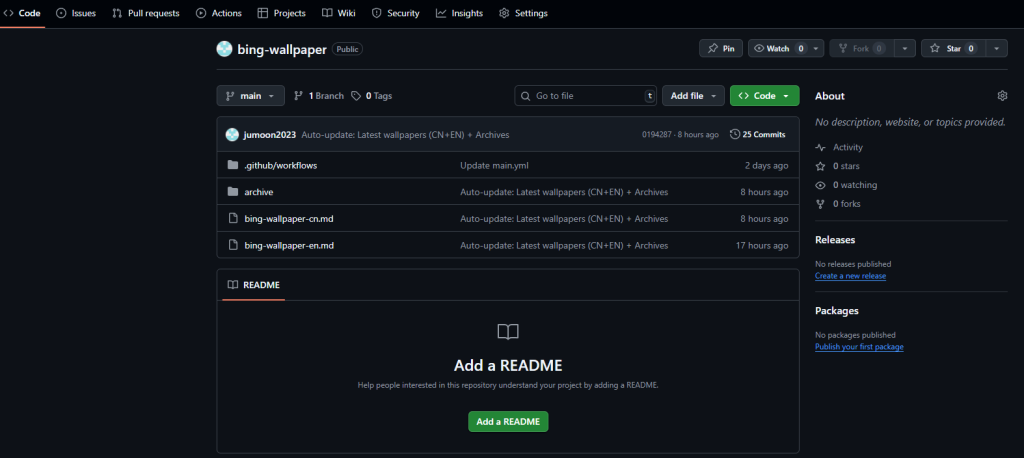The height and width of the screenshot is (458, 1024).
Task: Expand the Add file dropdown
Action: (x=693, y=96)
